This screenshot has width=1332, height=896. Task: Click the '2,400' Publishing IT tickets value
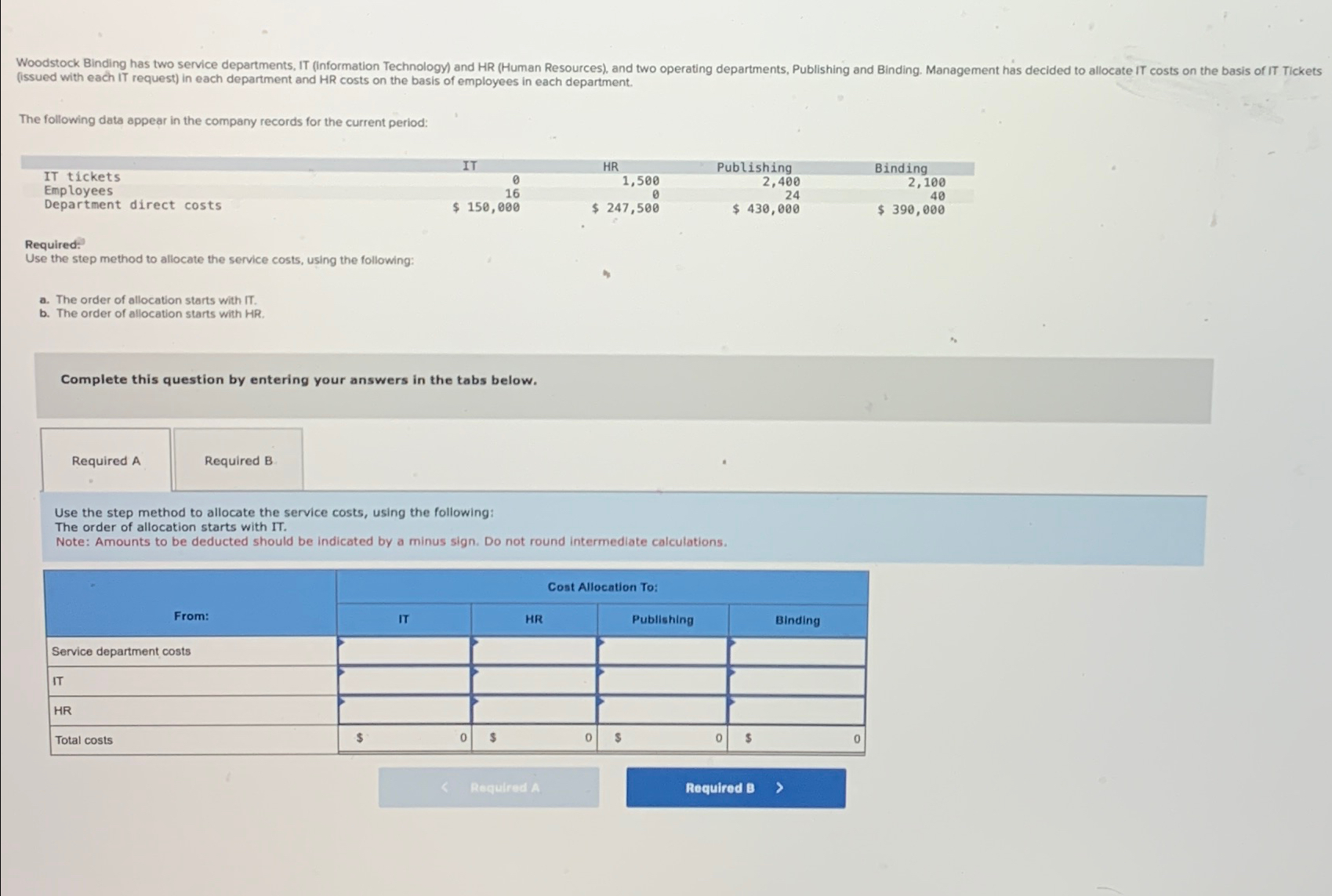pos(781,182)
